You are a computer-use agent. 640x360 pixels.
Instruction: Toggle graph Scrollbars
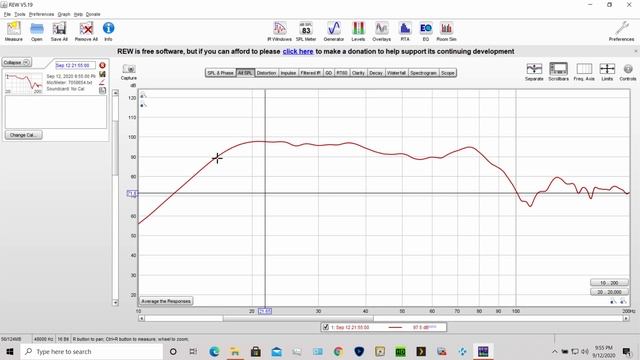click(x=558, y=71)
